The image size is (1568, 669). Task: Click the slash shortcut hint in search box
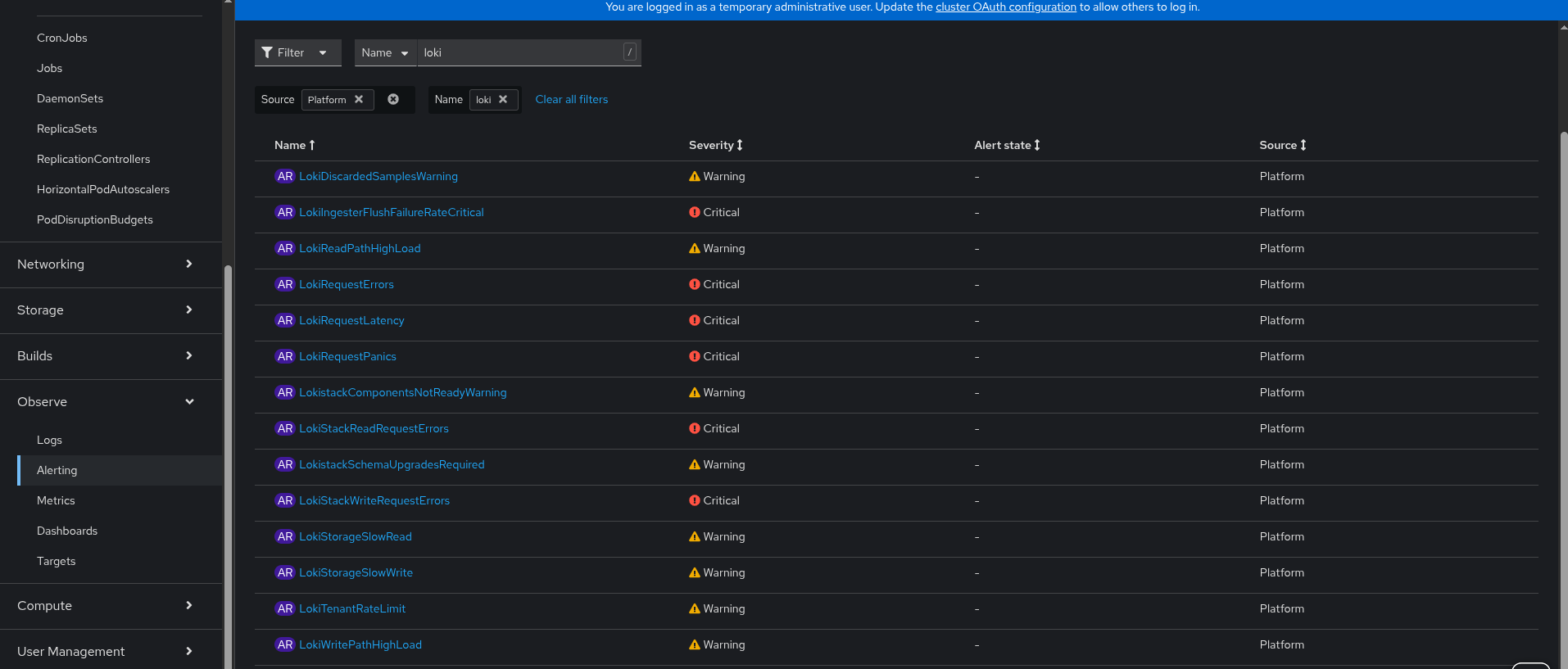pyautogui.click(x=630, y=52)
